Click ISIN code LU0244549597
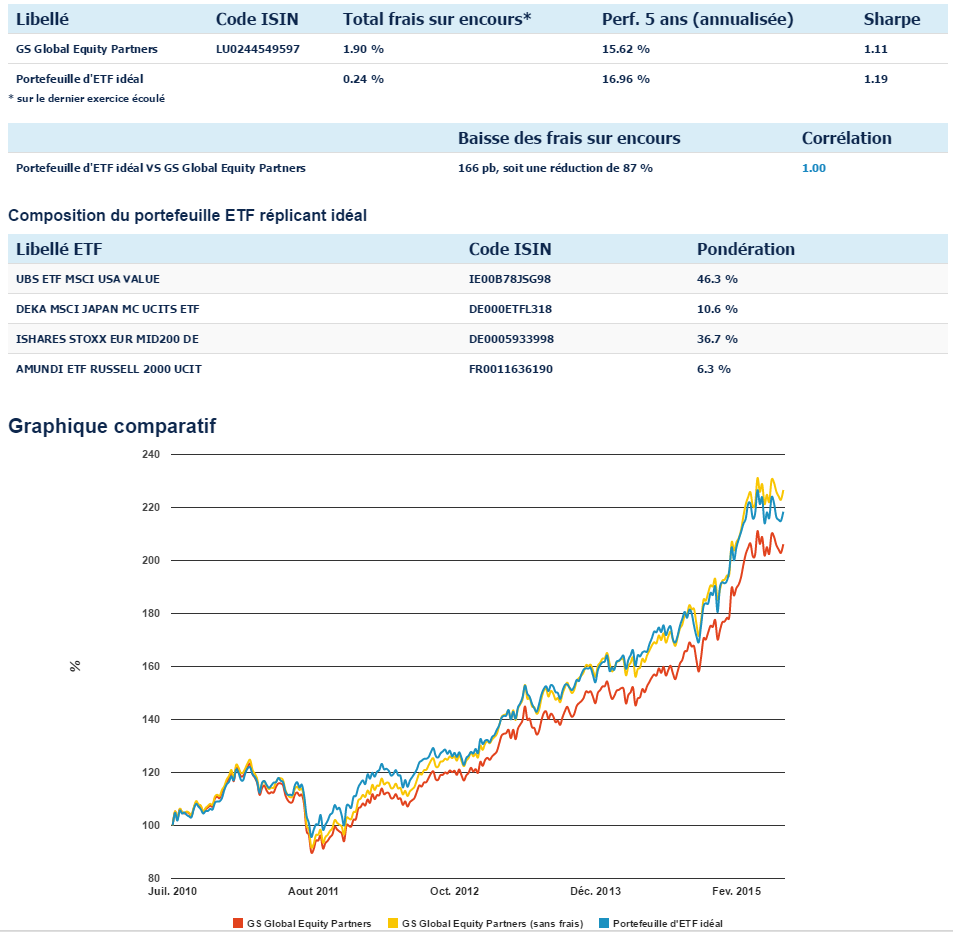 (x=257, y=49)
